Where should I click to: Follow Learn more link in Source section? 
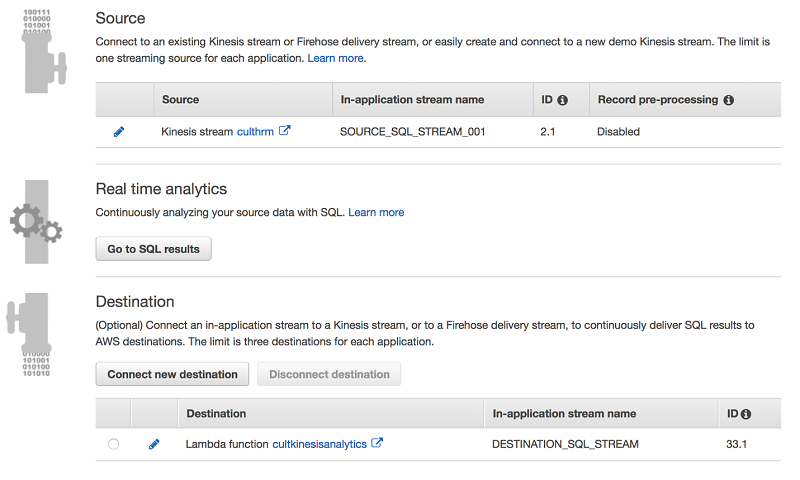336,59
